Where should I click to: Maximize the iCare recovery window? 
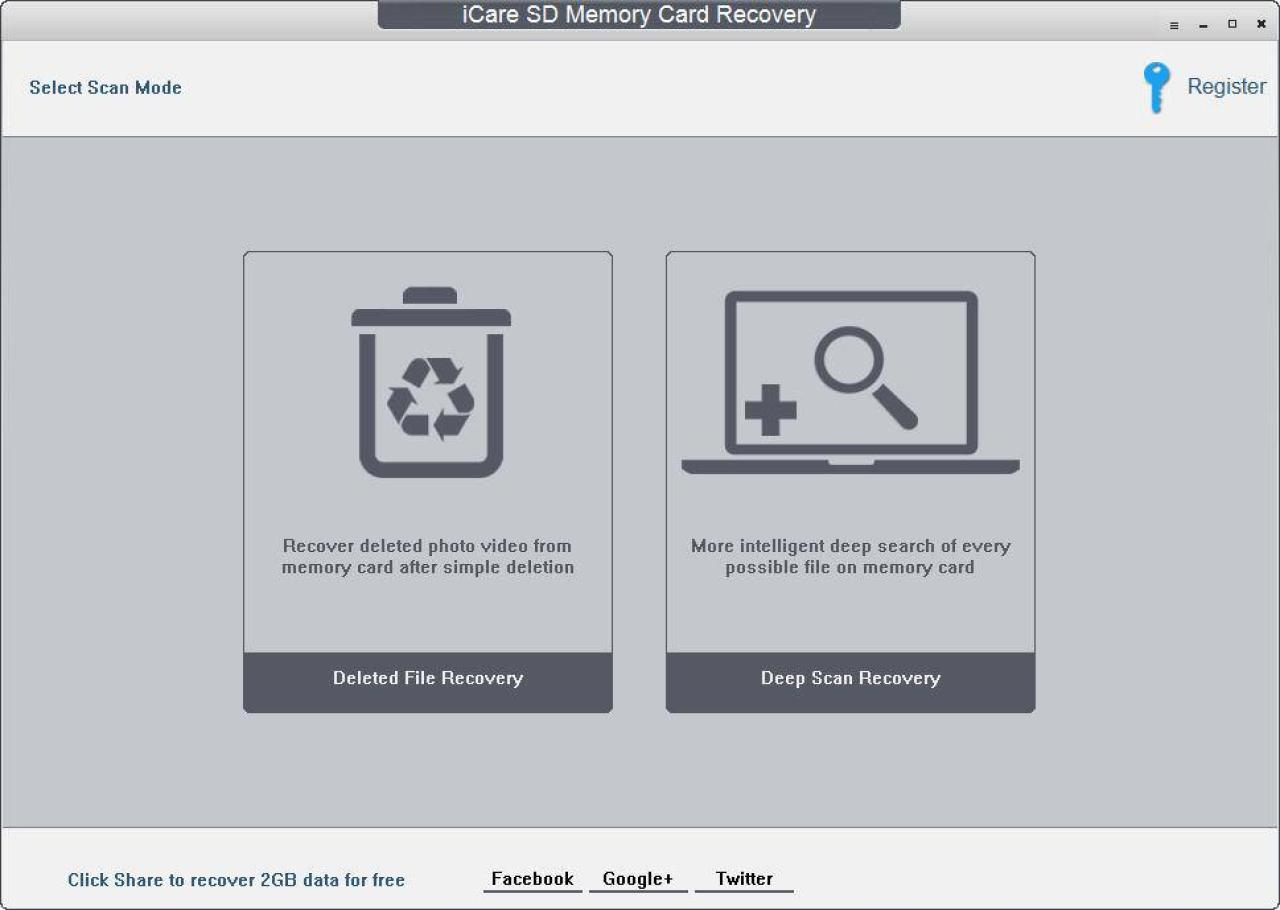click(x=1232, y=24)
